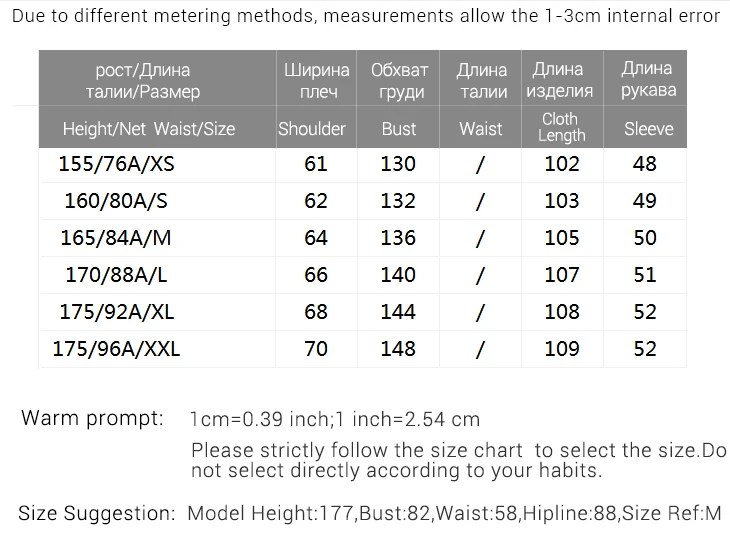Click the Warm prompt label

[x=93, y=418]
